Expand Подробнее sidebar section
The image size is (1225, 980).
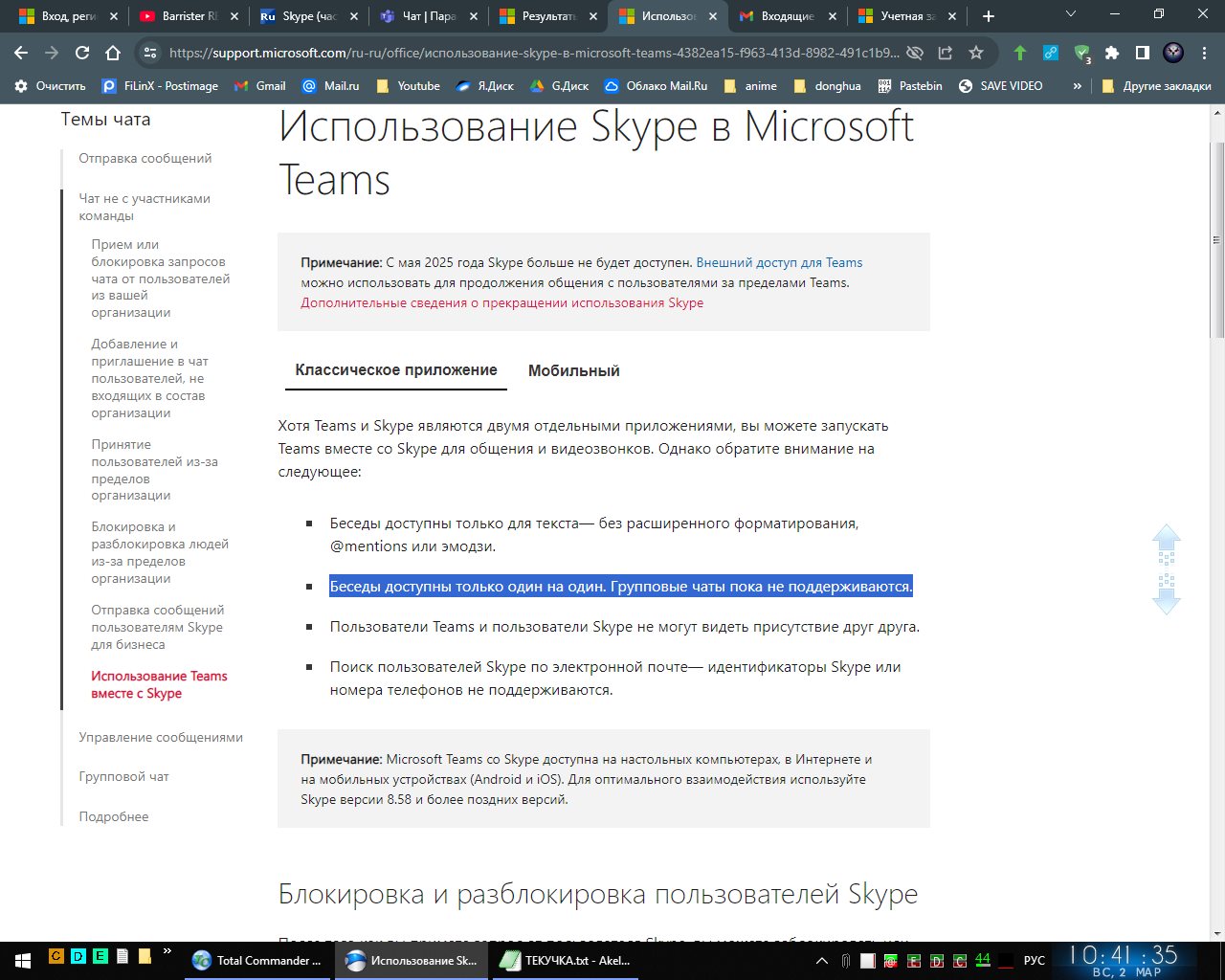[x=114, y=816]
